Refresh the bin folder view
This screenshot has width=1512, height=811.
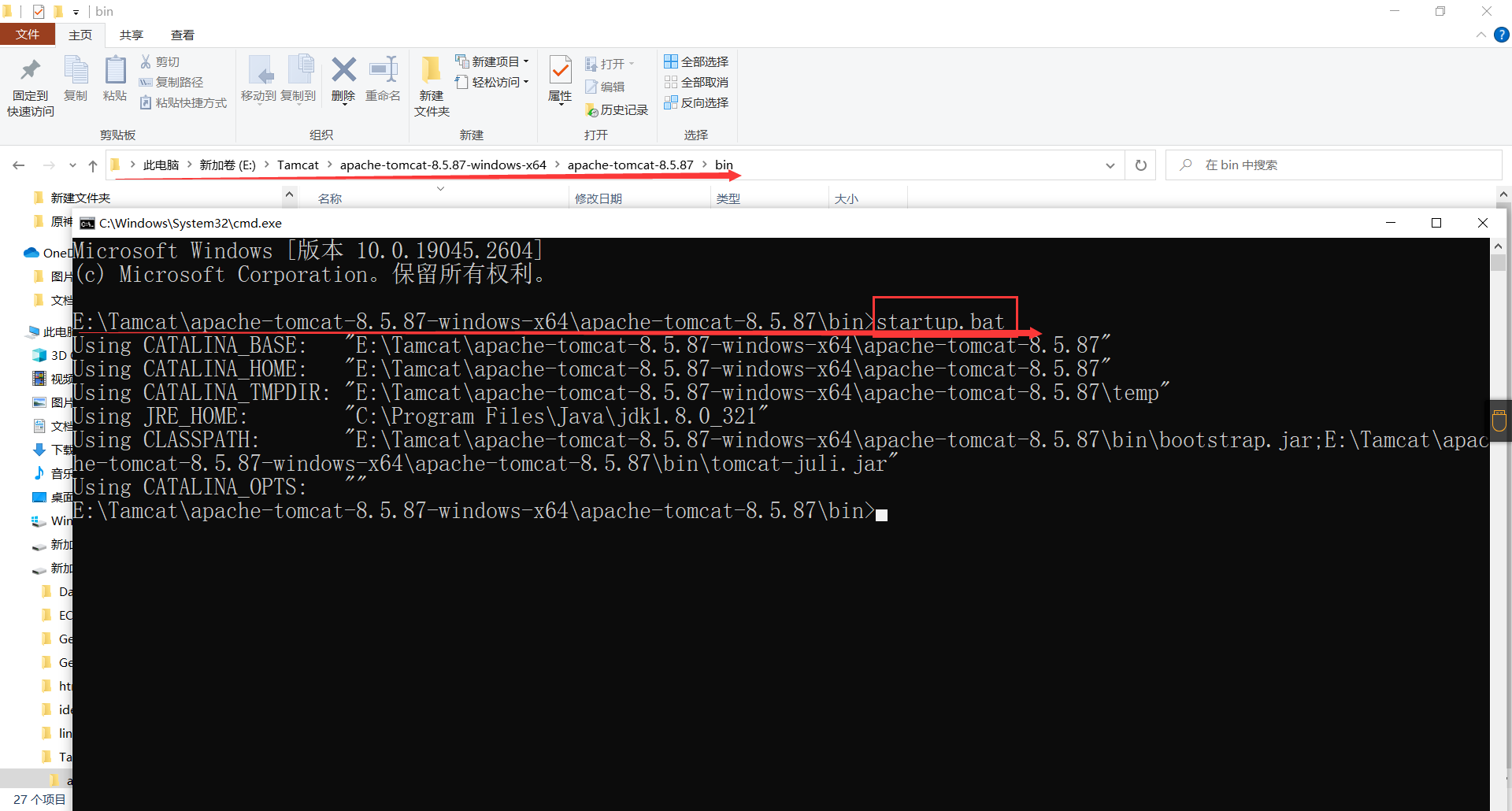pyautogui.click(x=1141, y=165)
